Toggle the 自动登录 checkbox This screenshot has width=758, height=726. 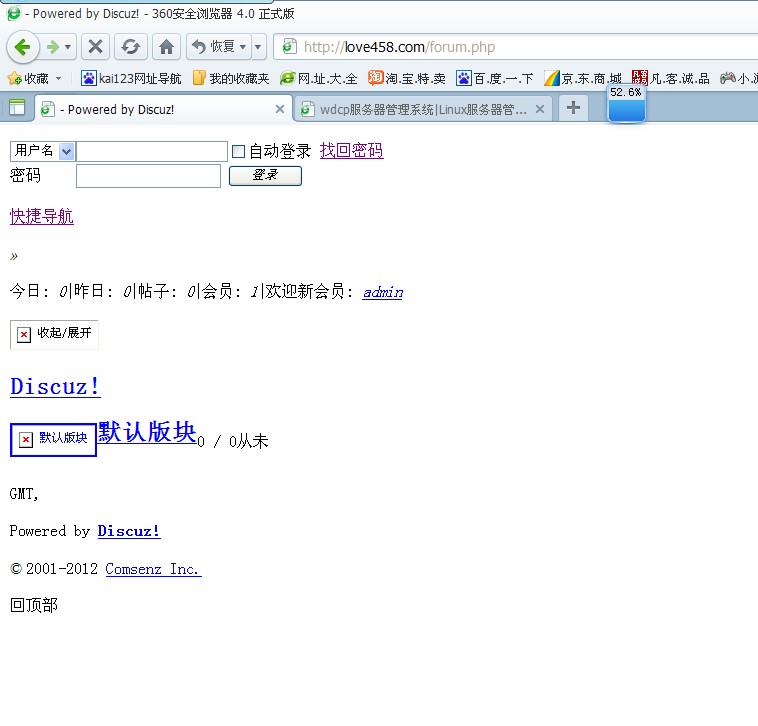click(238, 151)
